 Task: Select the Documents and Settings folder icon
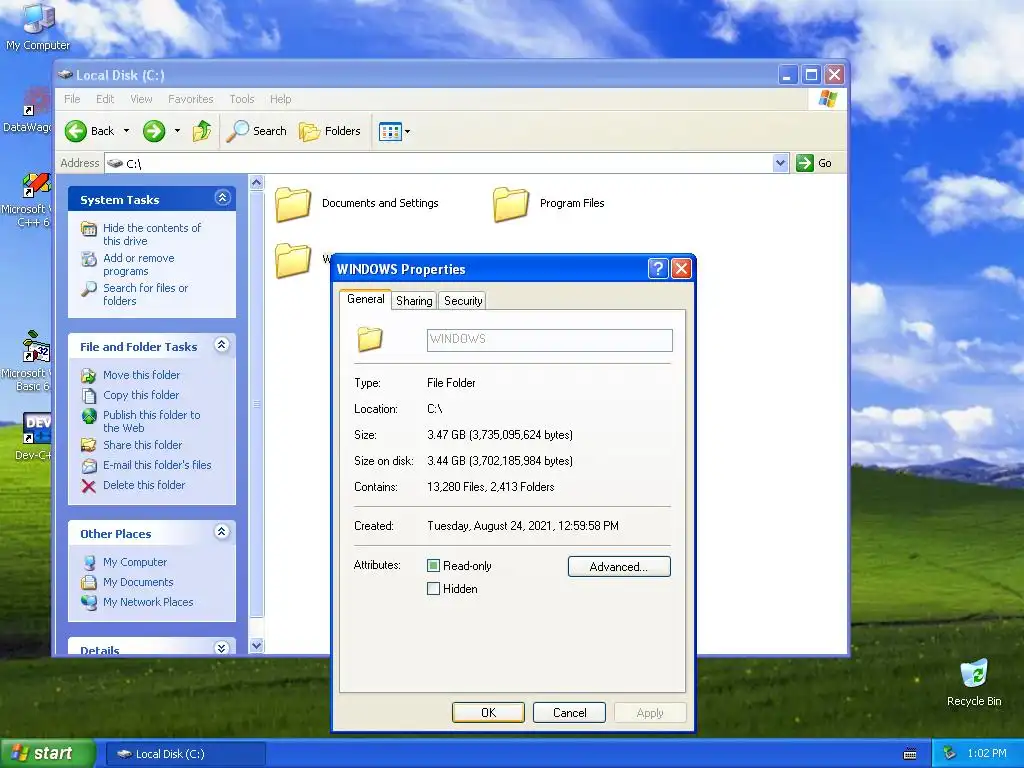click(x=293, y=204)
